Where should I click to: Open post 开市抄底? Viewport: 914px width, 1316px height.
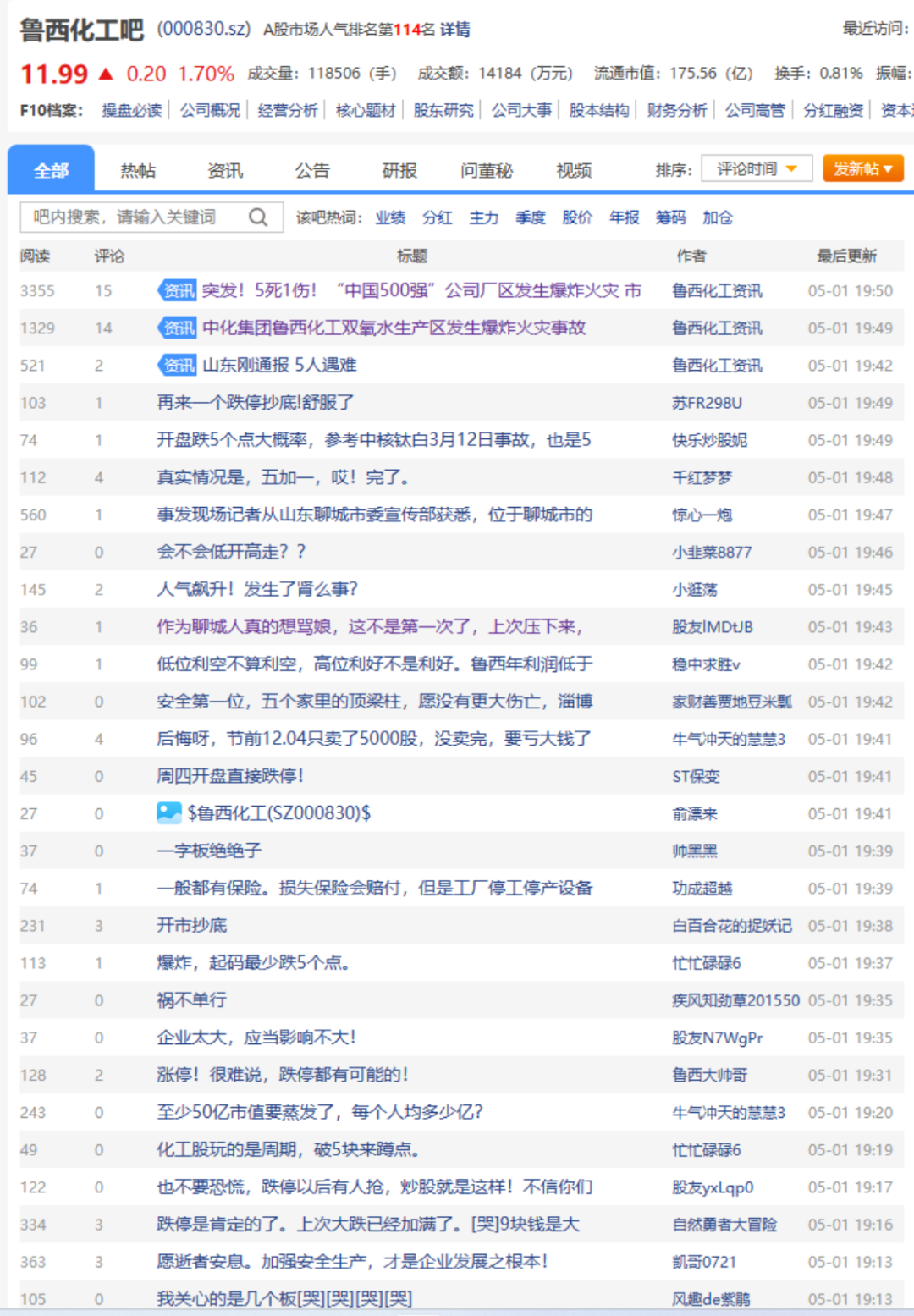192,925
